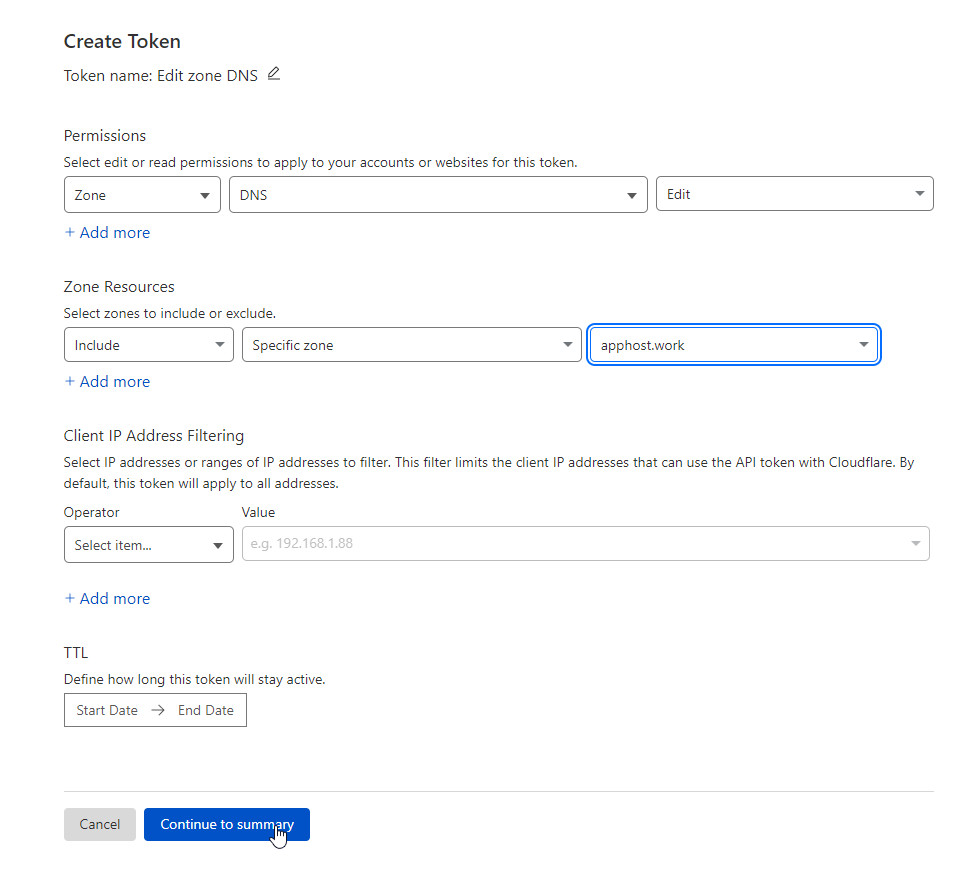The width and height of the screenshot is (962, 870).
Task: Add more under Zone Resources
Action: tap(107, 382)
